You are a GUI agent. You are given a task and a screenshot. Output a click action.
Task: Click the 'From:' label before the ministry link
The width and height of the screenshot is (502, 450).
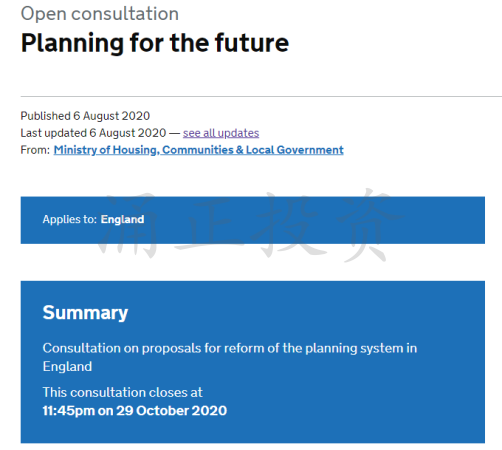(35, 150)
